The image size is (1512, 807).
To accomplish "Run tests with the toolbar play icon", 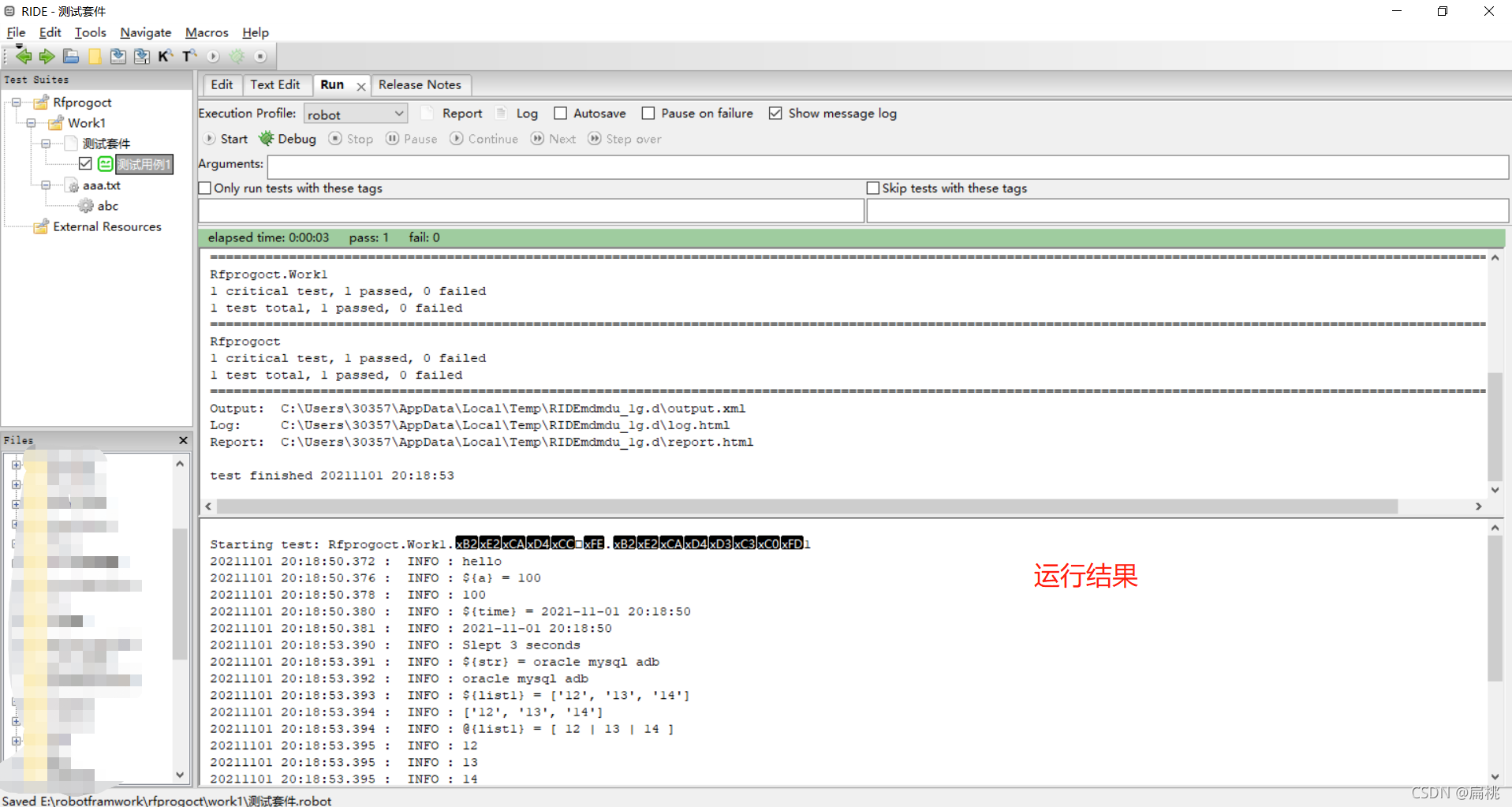I will (213, 56).
